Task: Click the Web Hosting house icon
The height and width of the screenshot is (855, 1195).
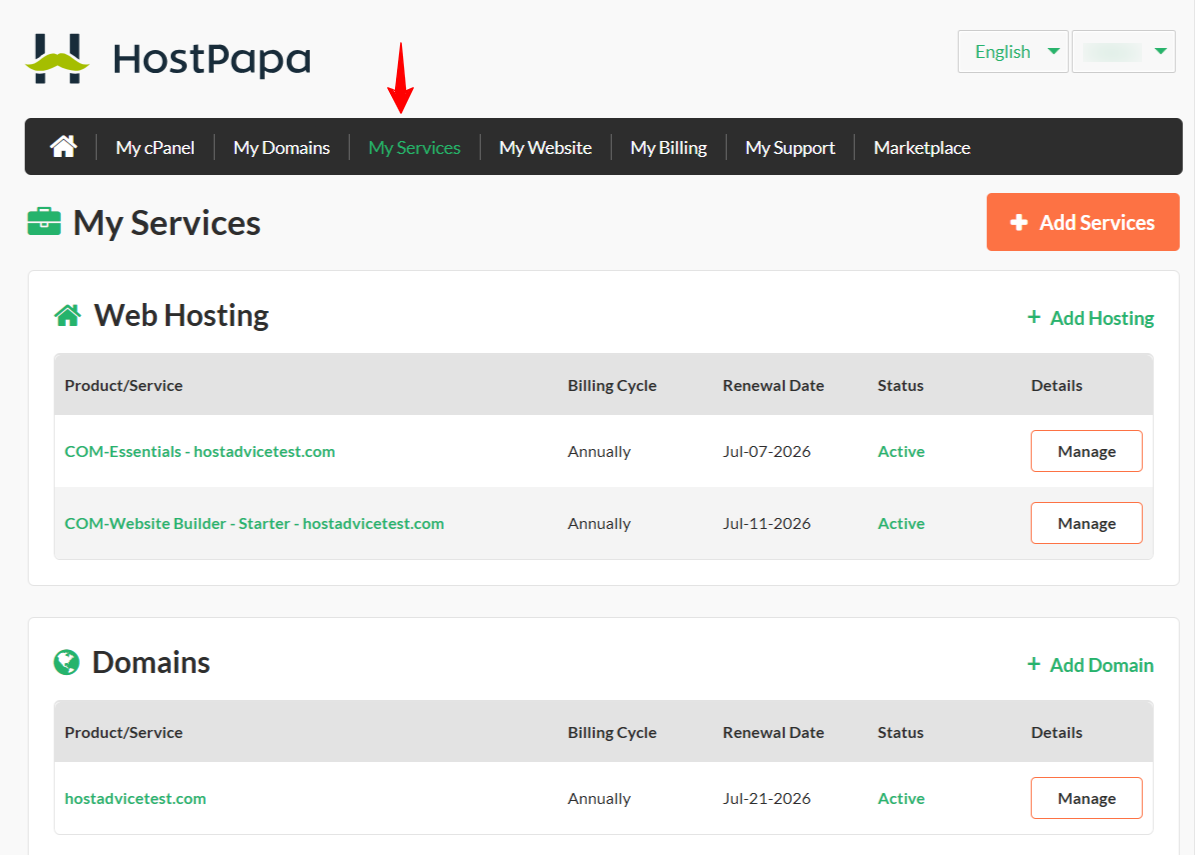Action: (68, 315)
